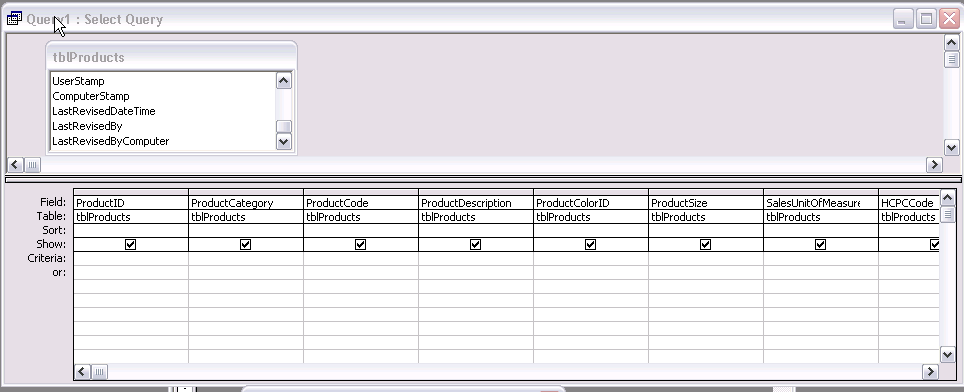Screen dimensions: 964x392
Task: Toggle Show checkbox for ProductSize column
Action: 705,245
